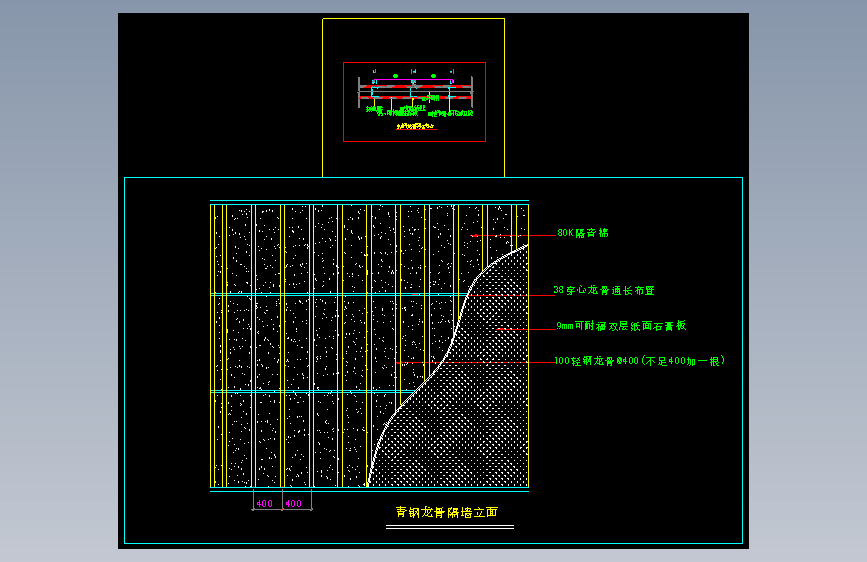
Task: Select the left '400' dimension value
Action: 264,503
